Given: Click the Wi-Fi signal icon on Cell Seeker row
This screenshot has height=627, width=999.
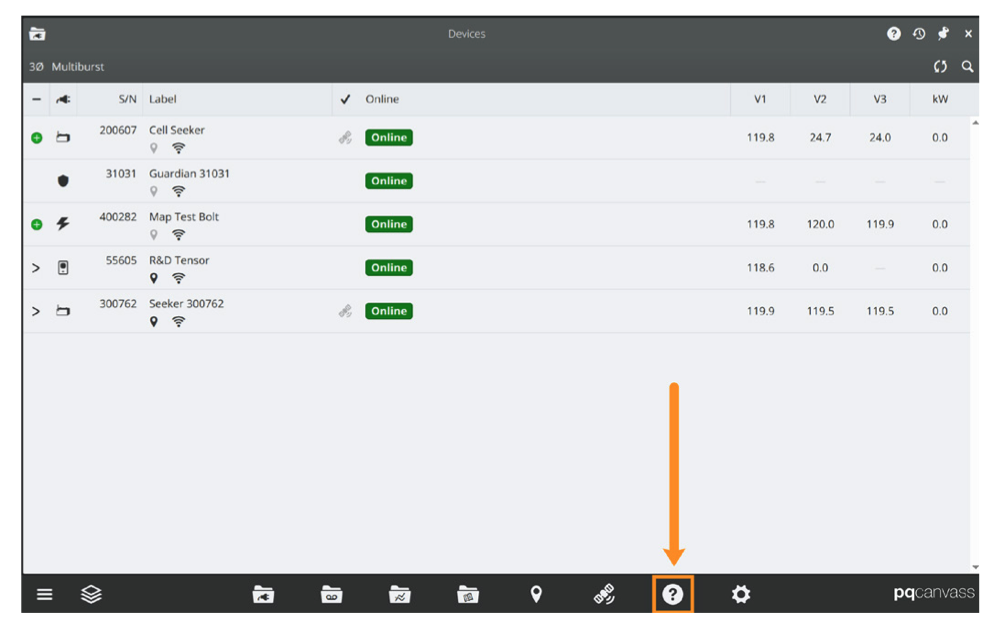Looking at the screenshot, I should pyautogui.click(x=178, y=147).
